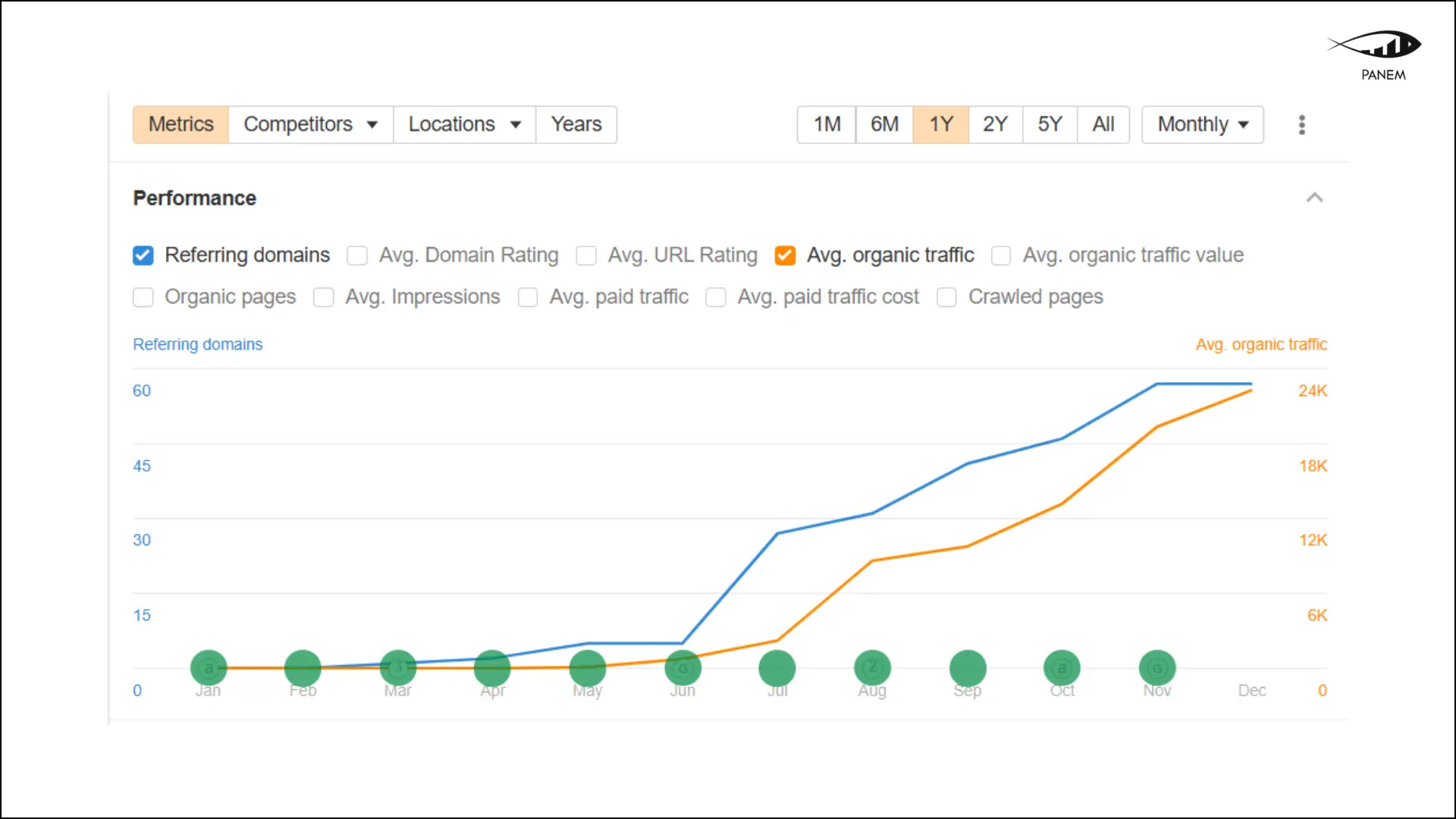This screenshot has height=819, width=1456.
Task: Click the "3" event marker near Mar
Action: [x=397, y=667]
